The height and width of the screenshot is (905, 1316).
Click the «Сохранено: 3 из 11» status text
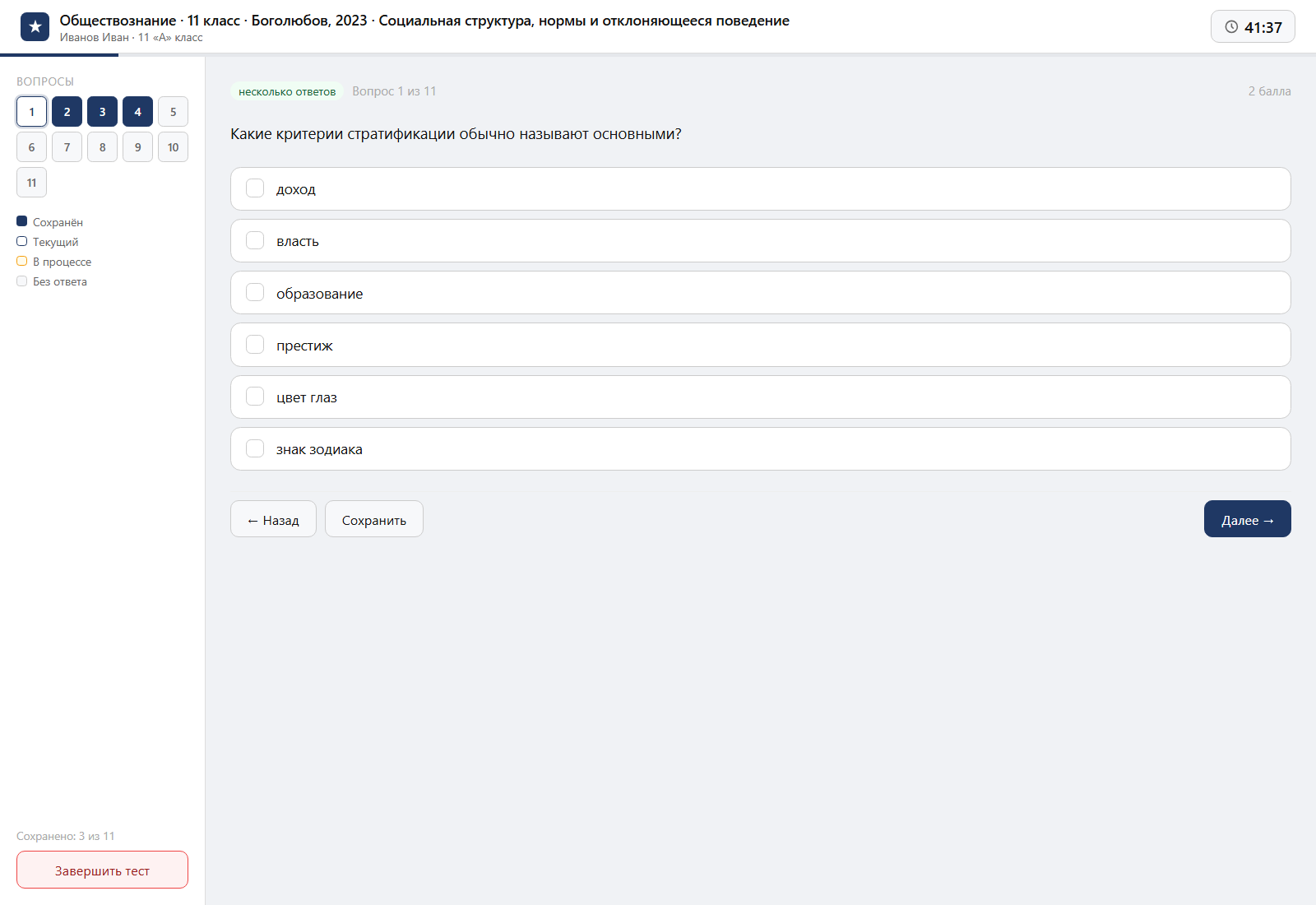(x=66, y=836)
